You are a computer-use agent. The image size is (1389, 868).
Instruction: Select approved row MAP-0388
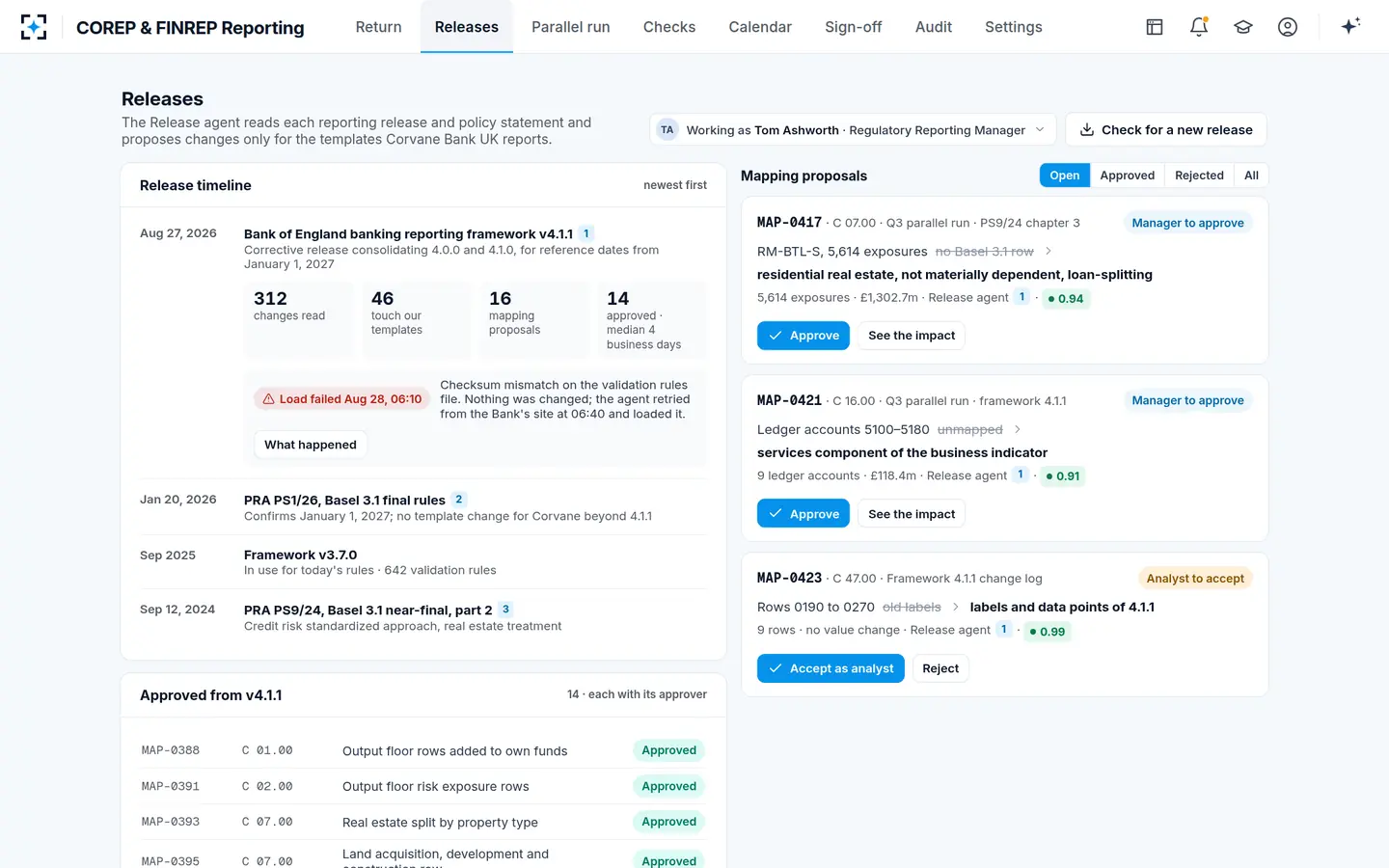[423, 750]
